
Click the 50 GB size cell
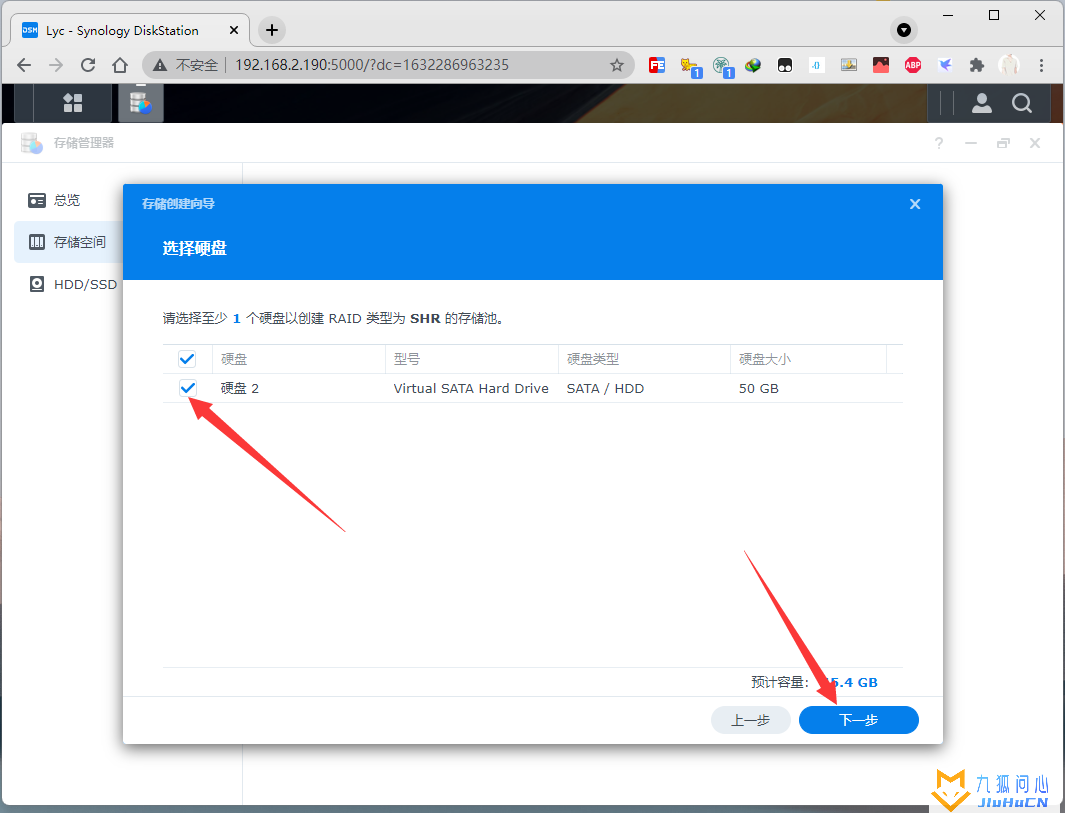tap(759, 389)
